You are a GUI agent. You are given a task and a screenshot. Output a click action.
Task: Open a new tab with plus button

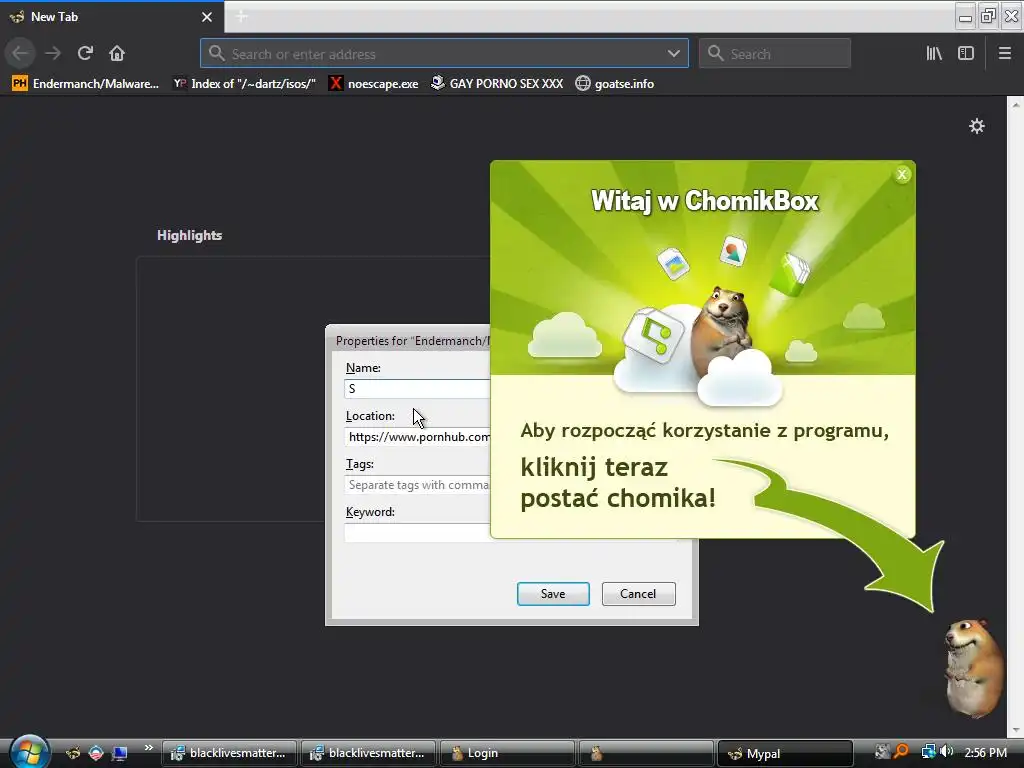pyautogui.click(x=242, y=16)
